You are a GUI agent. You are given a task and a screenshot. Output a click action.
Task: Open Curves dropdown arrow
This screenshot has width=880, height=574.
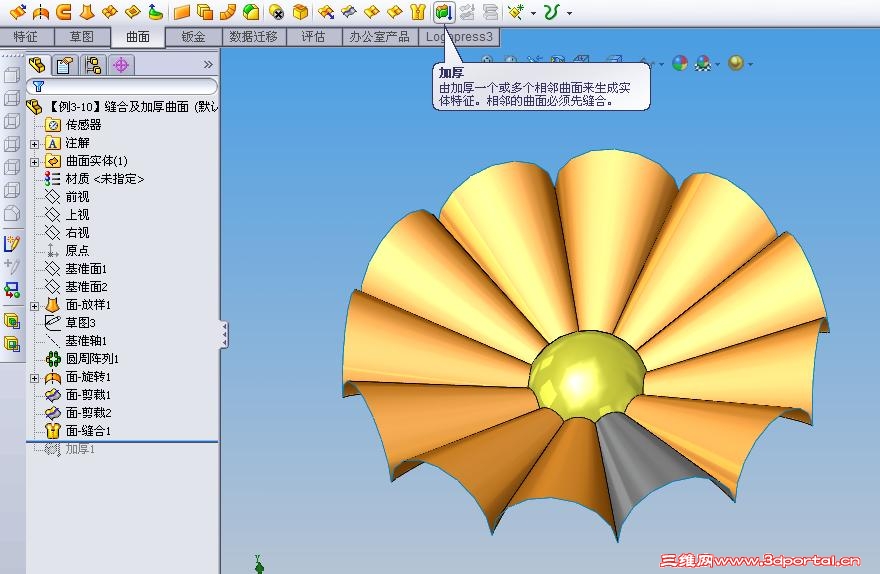pos(569,12)
